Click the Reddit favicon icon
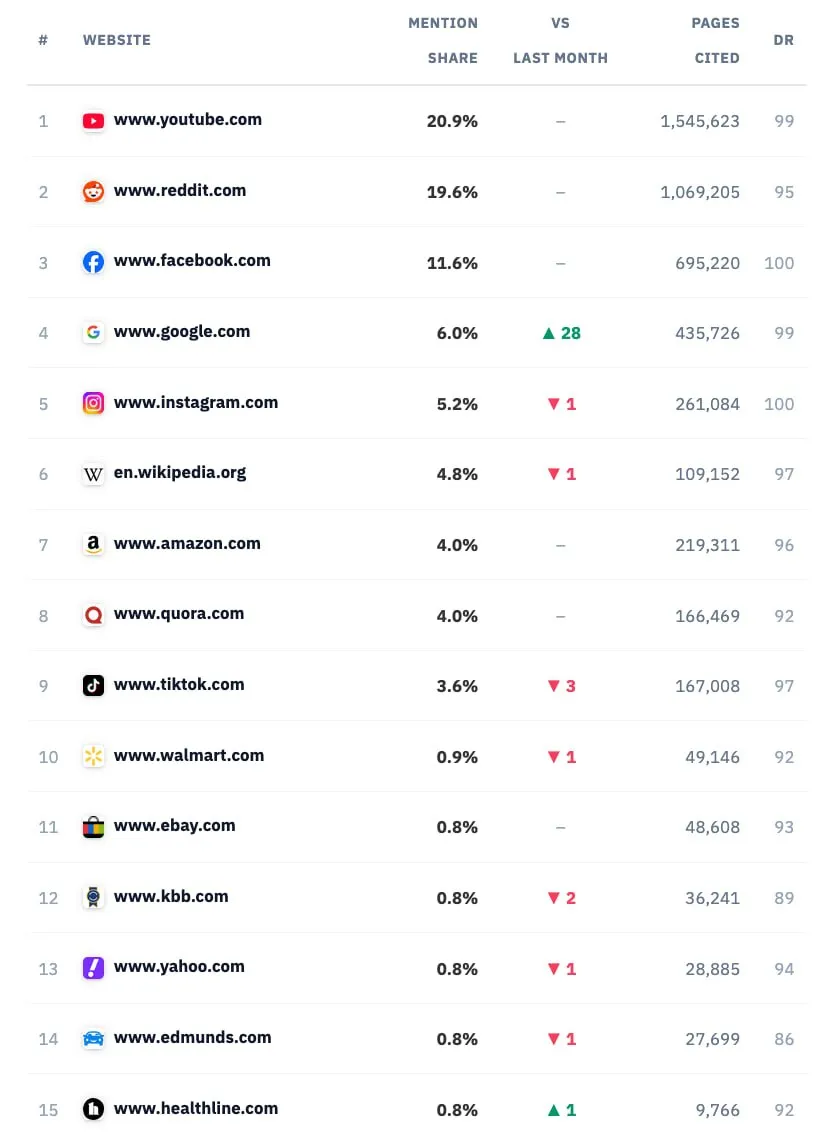This screenshot has height=1139, width=840. click(93, 192)
